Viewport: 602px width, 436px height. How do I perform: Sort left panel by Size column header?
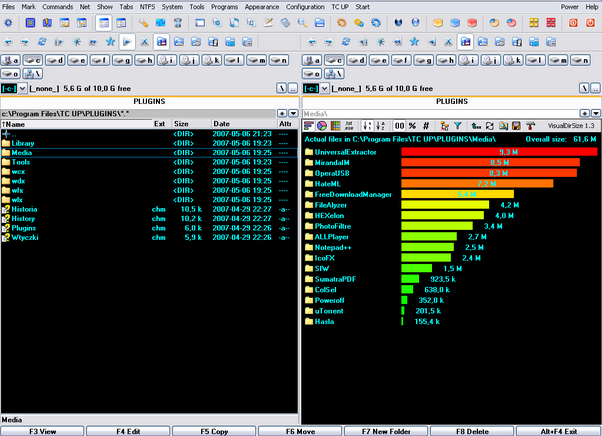pos(191,124)
